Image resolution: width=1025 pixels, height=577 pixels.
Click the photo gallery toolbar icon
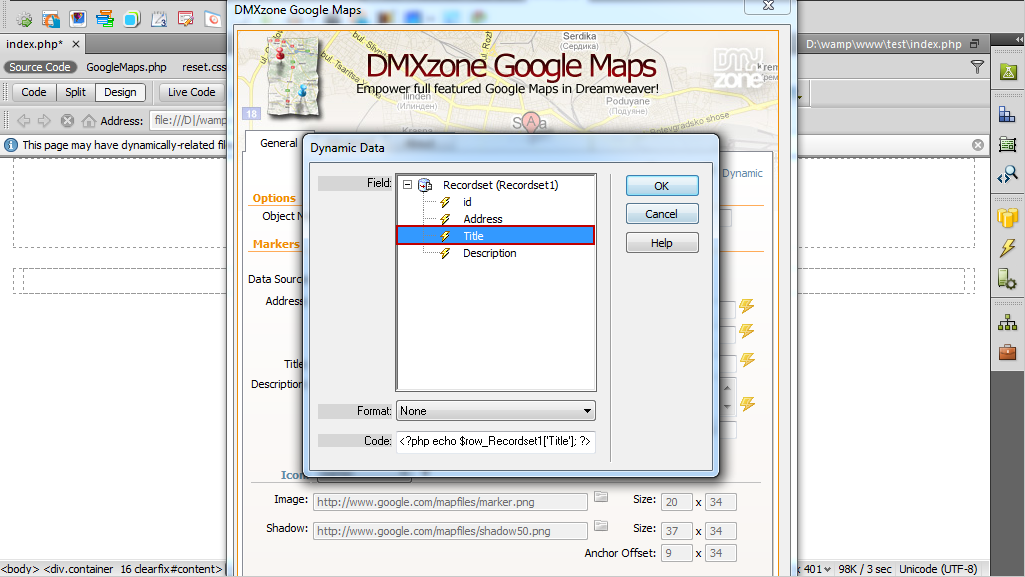tap(78, 19)
